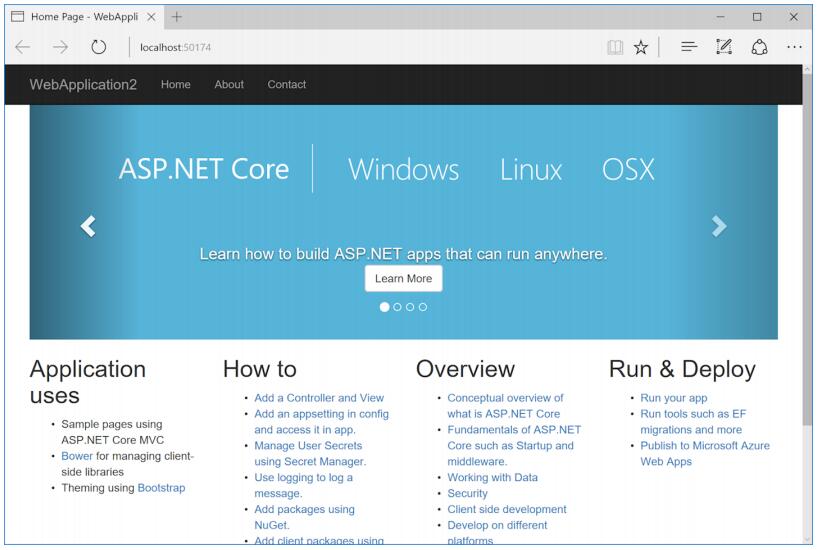Open Manage User Secrets link

[310, 454]
